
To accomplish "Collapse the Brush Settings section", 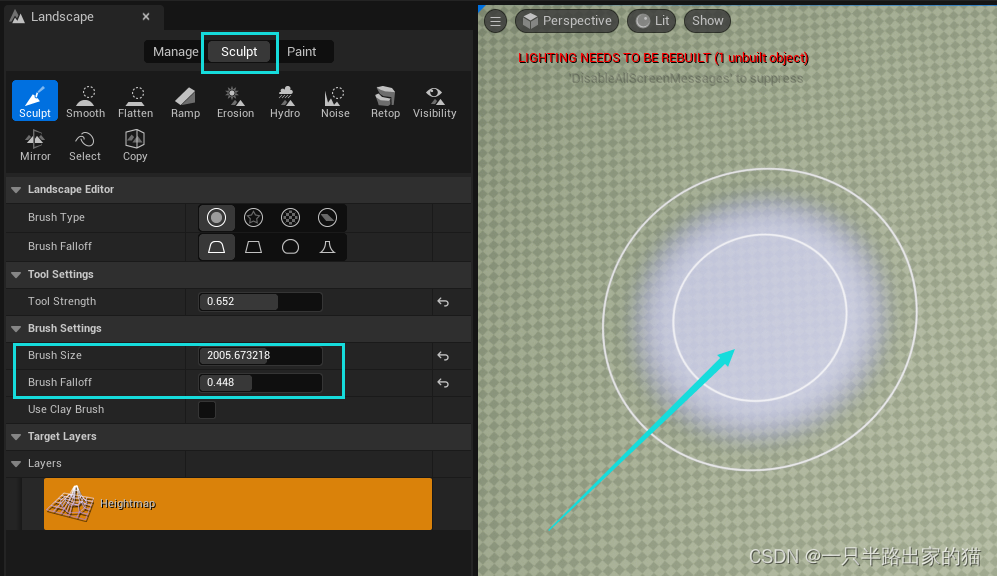I will [17, 329].
